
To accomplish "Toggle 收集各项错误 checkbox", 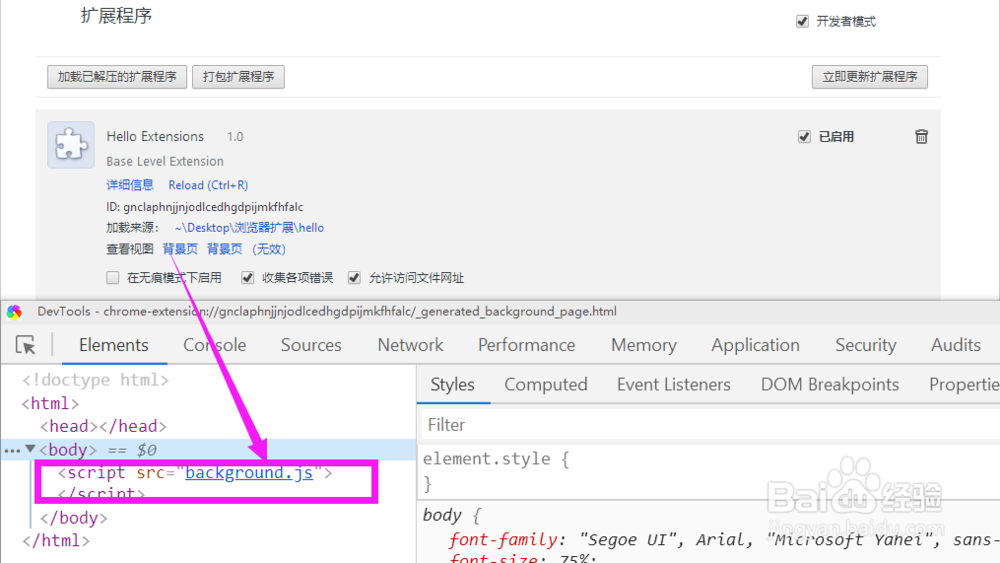I will pyautogui.click(x=247, y=277).
